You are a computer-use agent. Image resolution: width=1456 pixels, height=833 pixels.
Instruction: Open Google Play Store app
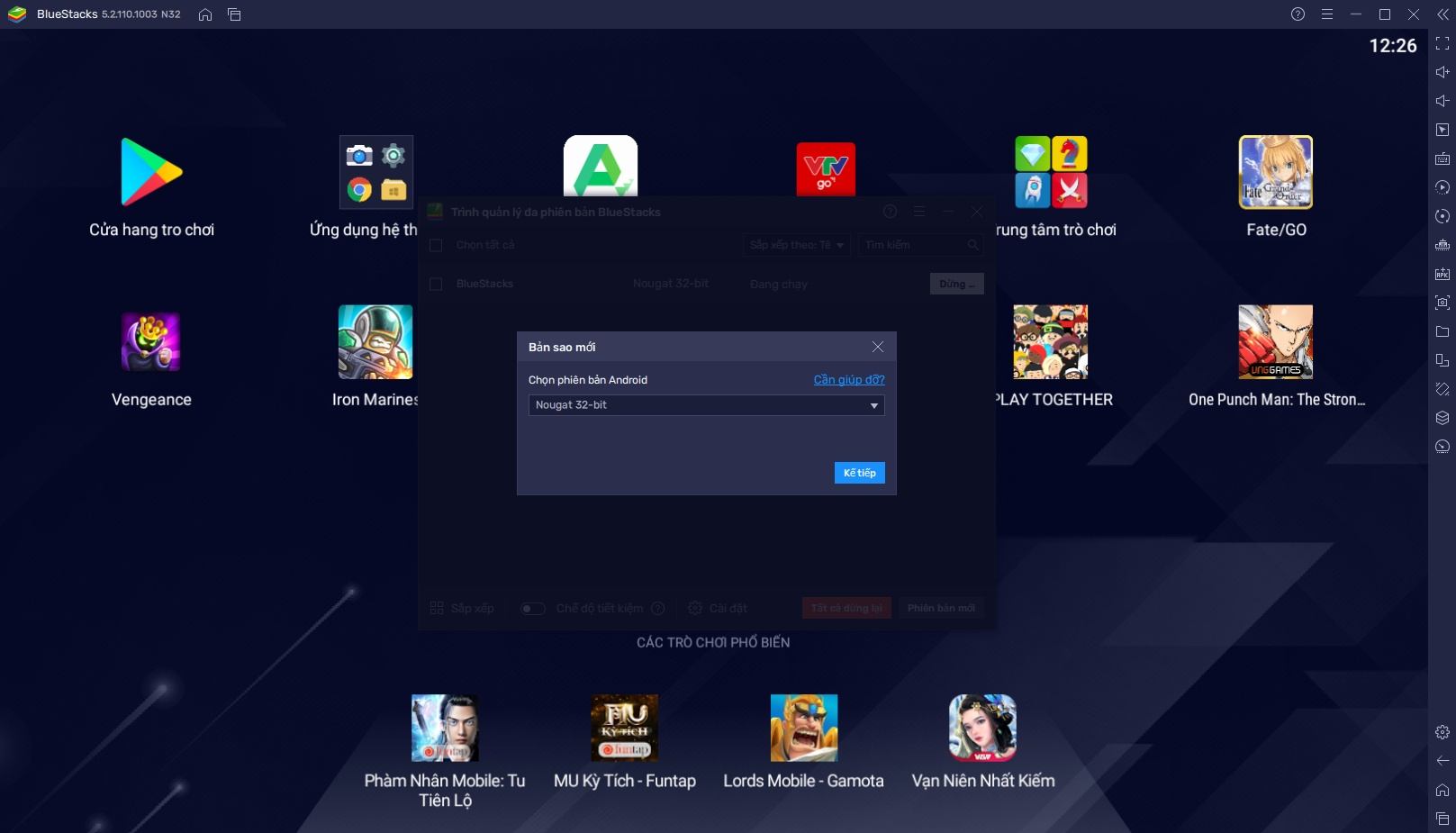pos(151,172)
